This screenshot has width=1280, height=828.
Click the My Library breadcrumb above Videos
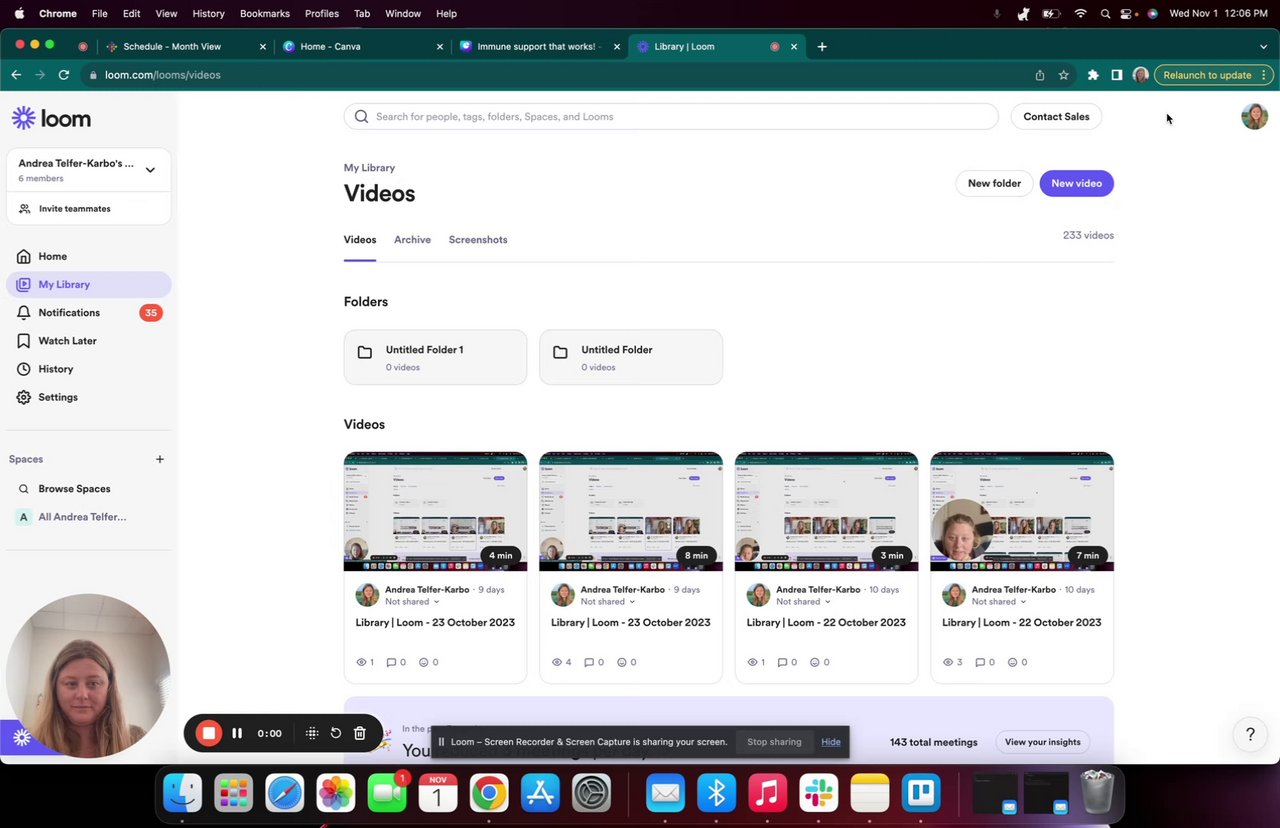369,168
